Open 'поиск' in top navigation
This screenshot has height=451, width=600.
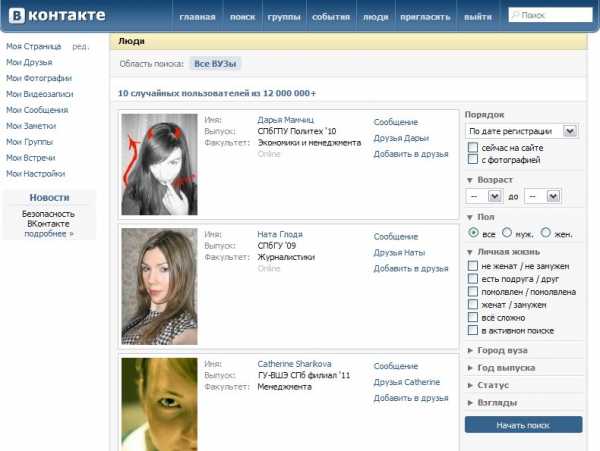243,17
